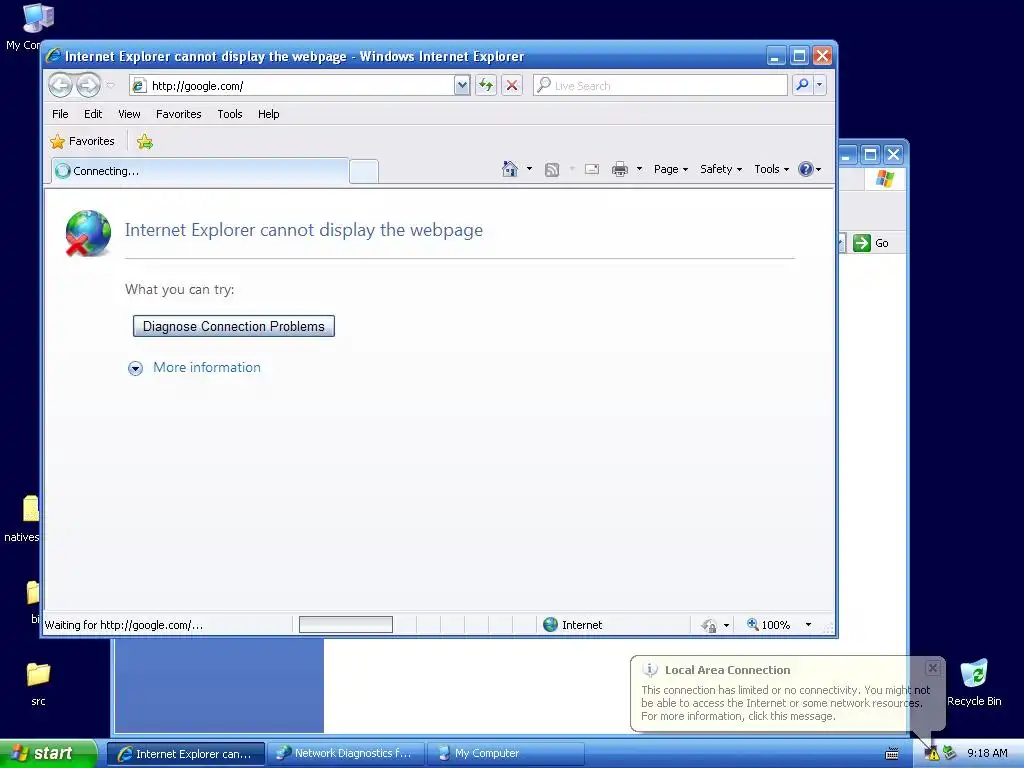1024x768 pixels.
Task: Click the Live Search input box
Action: (660, 86)
